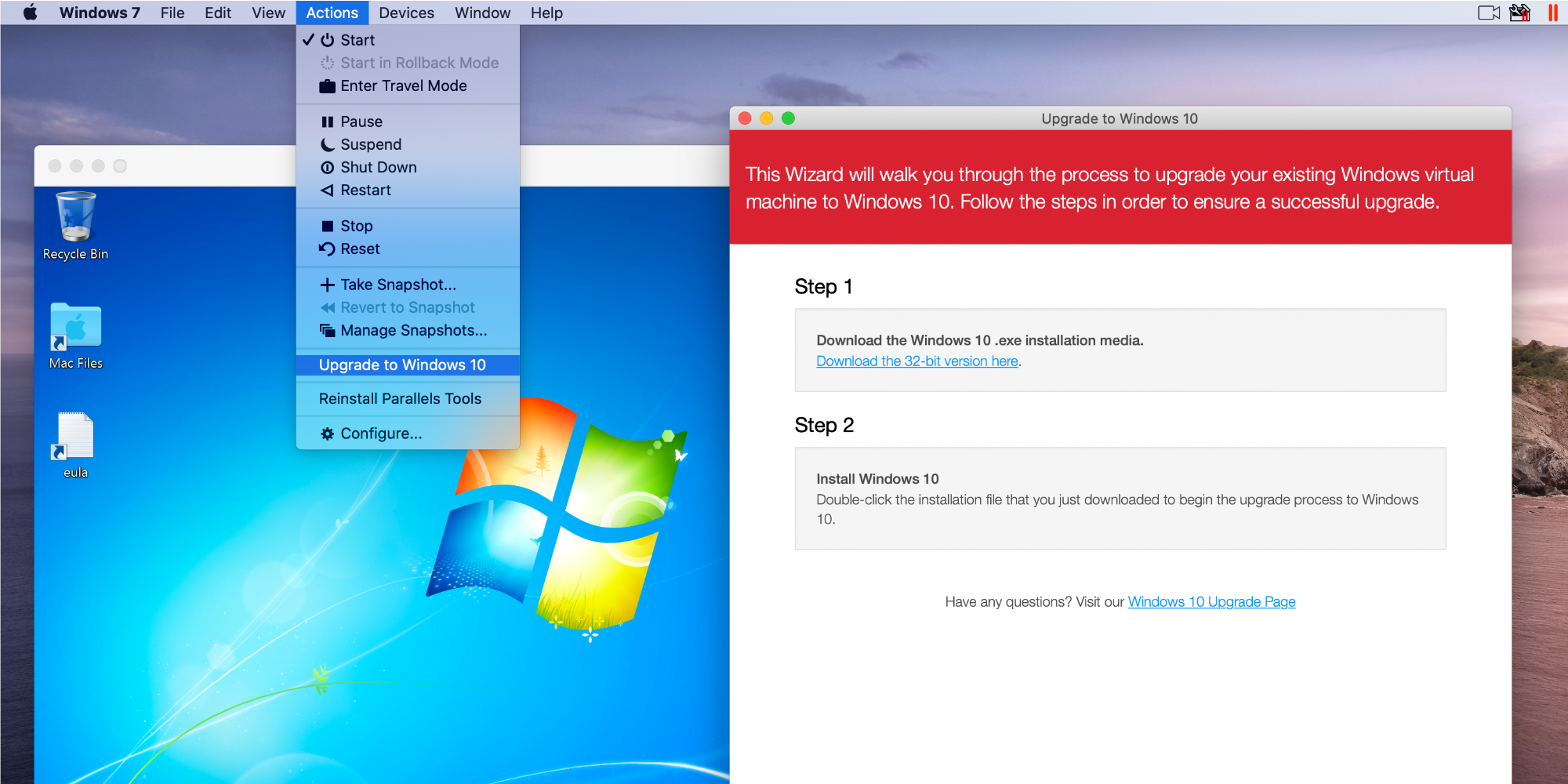Open the Window menu
Screen dimensions: 1568x784
pyautogui.click(x=482, y=13)
